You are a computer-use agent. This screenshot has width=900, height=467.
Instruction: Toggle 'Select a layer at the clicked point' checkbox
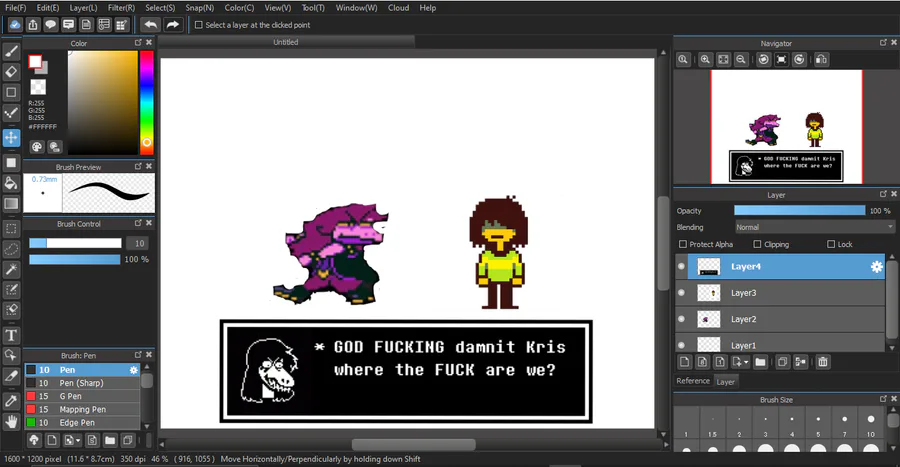[x=199, y=25]
